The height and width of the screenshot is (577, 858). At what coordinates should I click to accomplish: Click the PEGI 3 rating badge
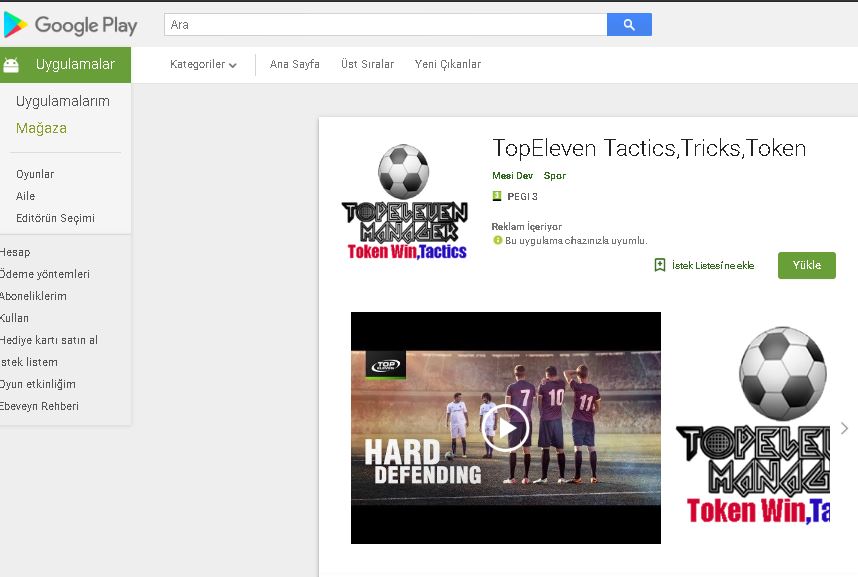[497, 196]
